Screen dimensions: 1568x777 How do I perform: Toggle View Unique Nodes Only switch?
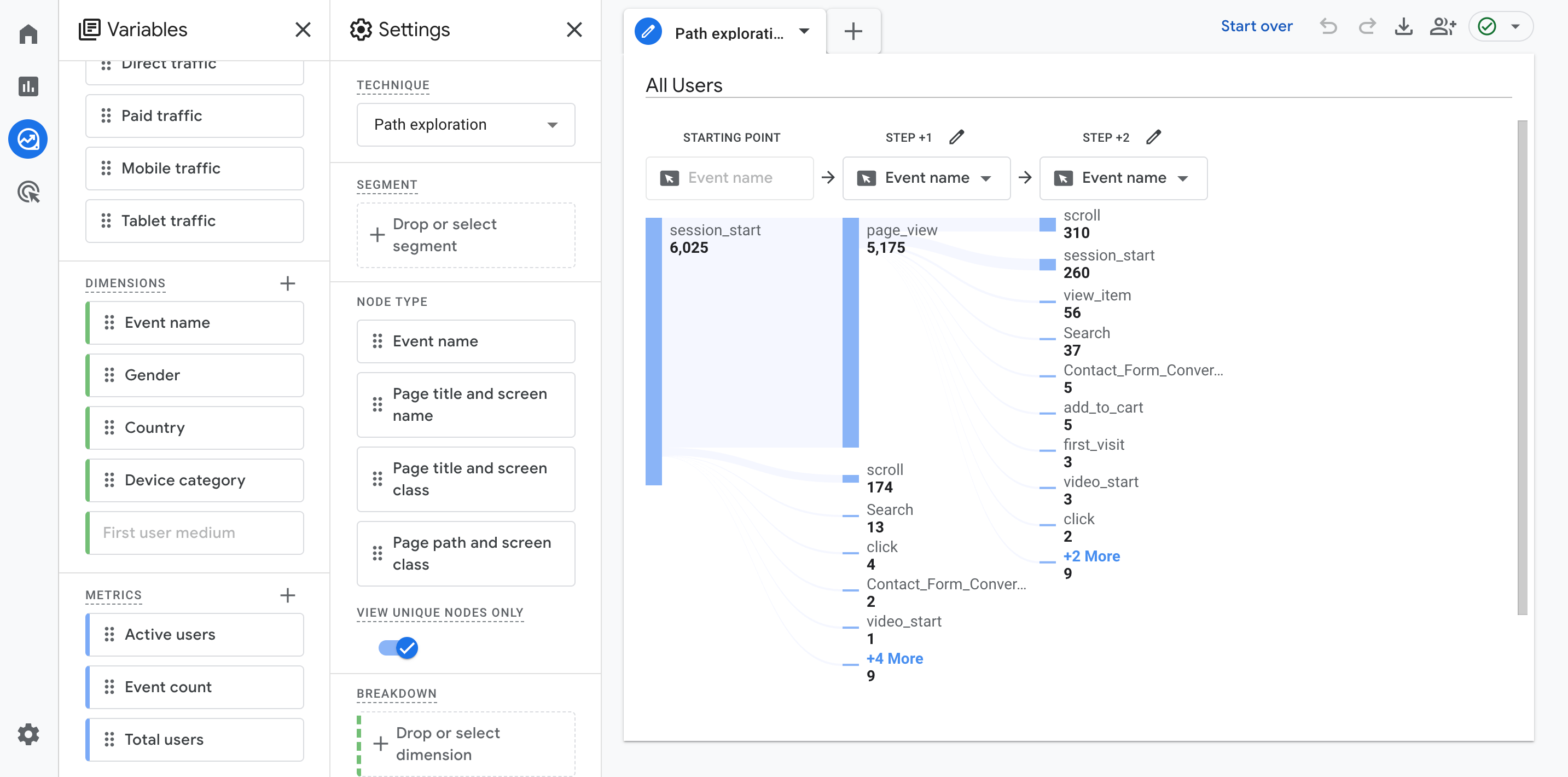click(x=398, y=647)
